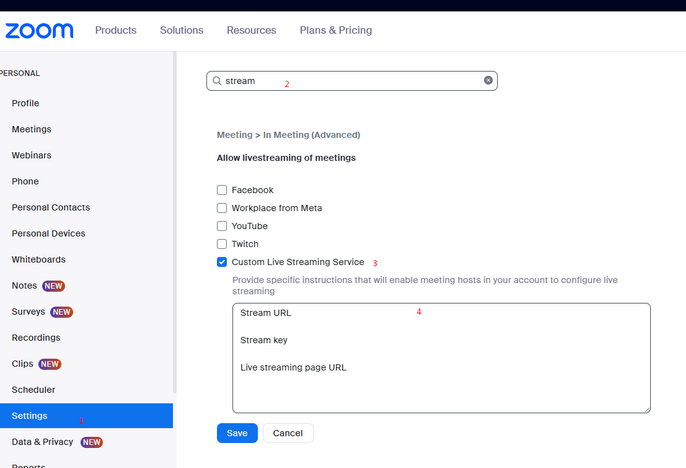Click the NEW badge next to Notes
Viewport: 686px width, 468px height.
(x=53, y=286)
